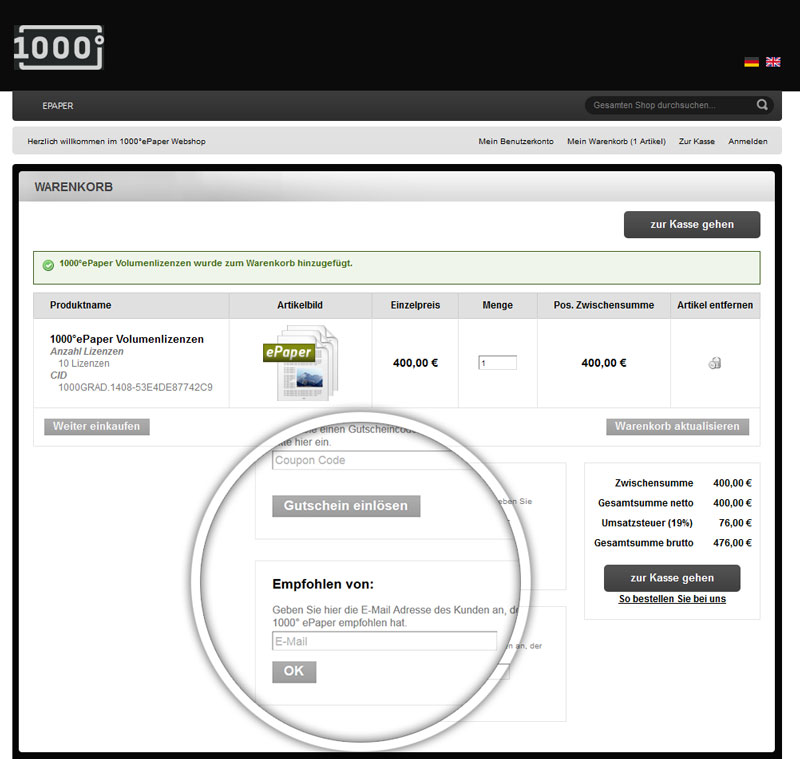The image size is (800, 759).
Task: Switch language to German flag
Action: (751, 62)
